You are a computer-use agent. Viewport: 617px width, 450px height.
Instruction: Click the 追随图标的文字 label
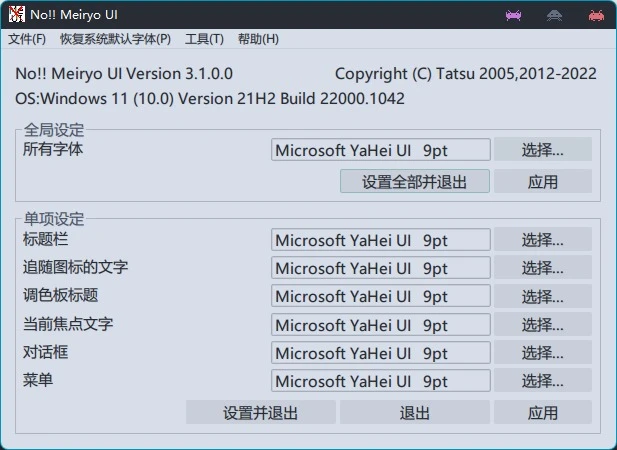[x=76, y=267]
